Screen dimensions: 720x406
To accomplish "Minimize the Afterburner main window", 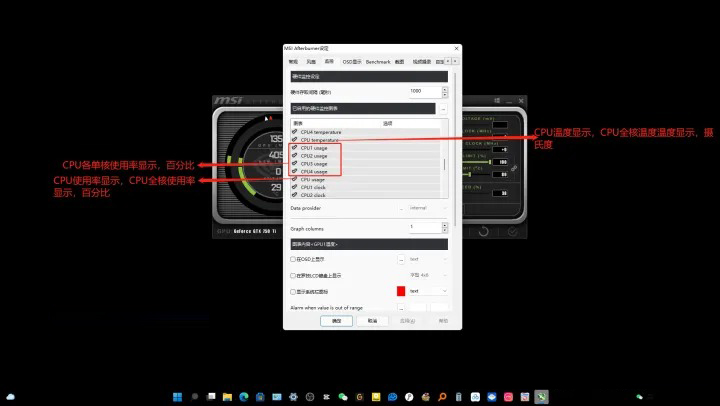I will tap(509, 101).
